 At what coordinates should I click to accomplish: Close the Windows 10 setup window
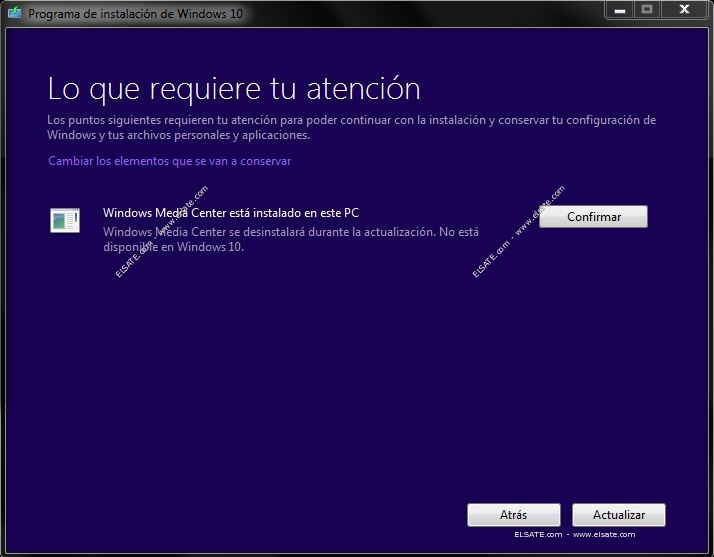coord(684,10)
